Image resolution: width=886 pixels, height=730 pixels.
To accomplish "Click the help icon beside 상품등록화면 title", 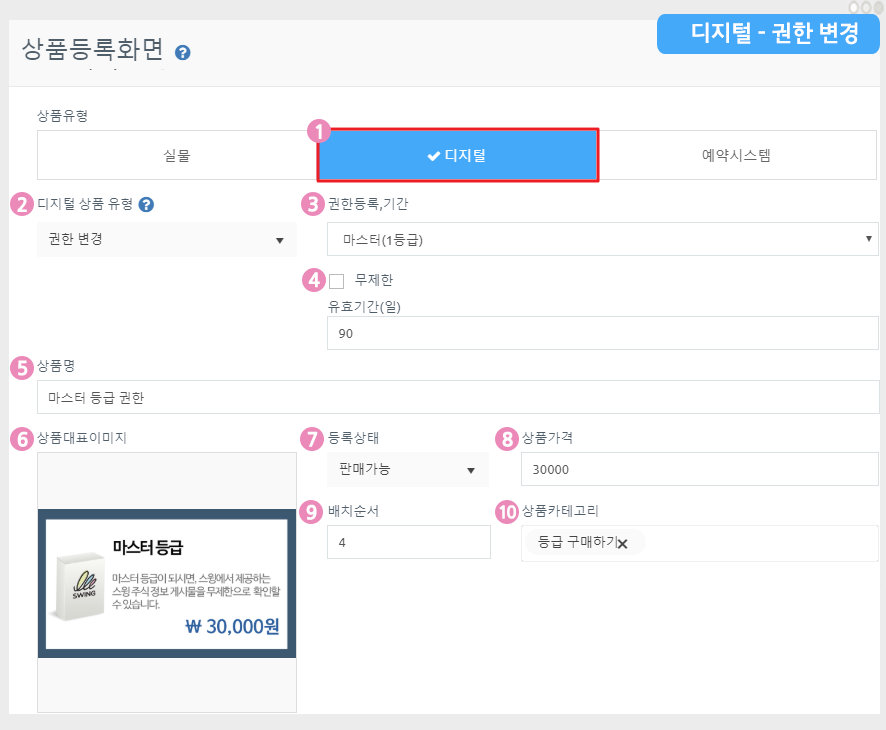I will coord(183,53).
